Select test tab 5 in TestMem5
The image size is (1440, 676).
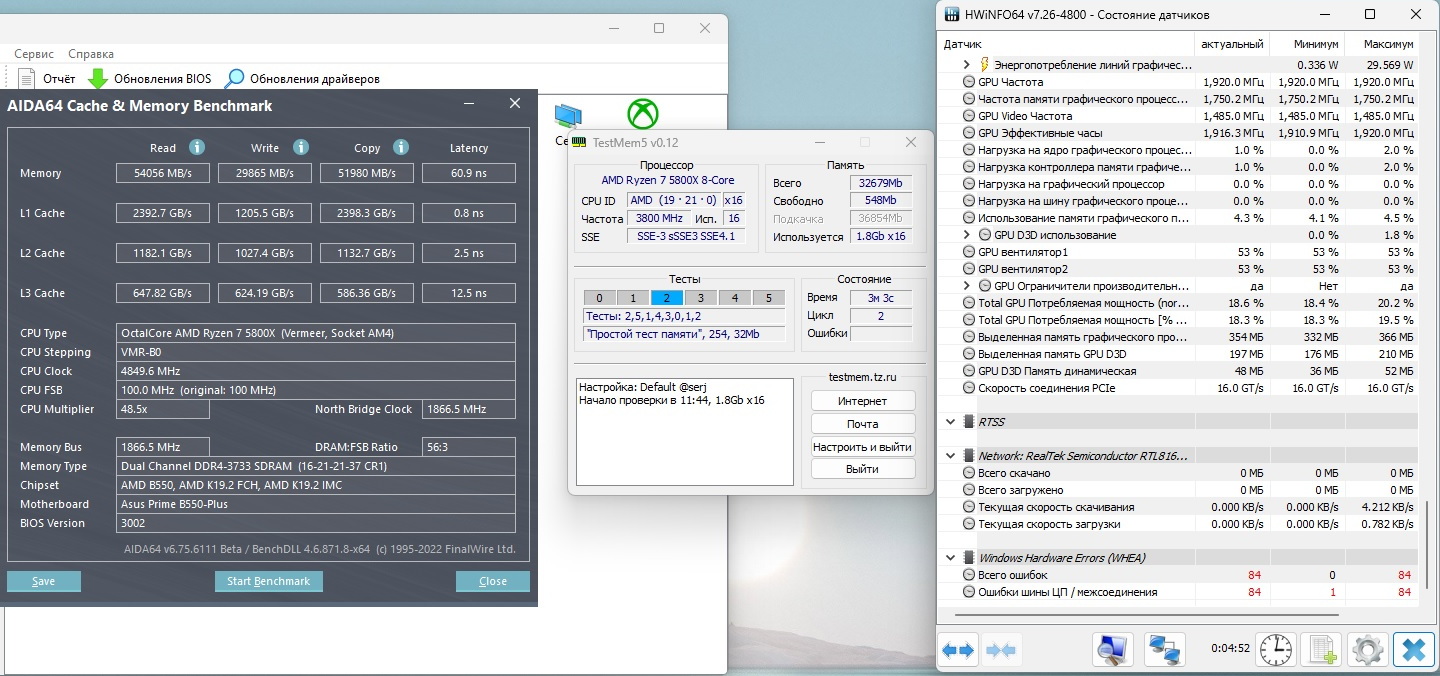(x=768, y=298)
